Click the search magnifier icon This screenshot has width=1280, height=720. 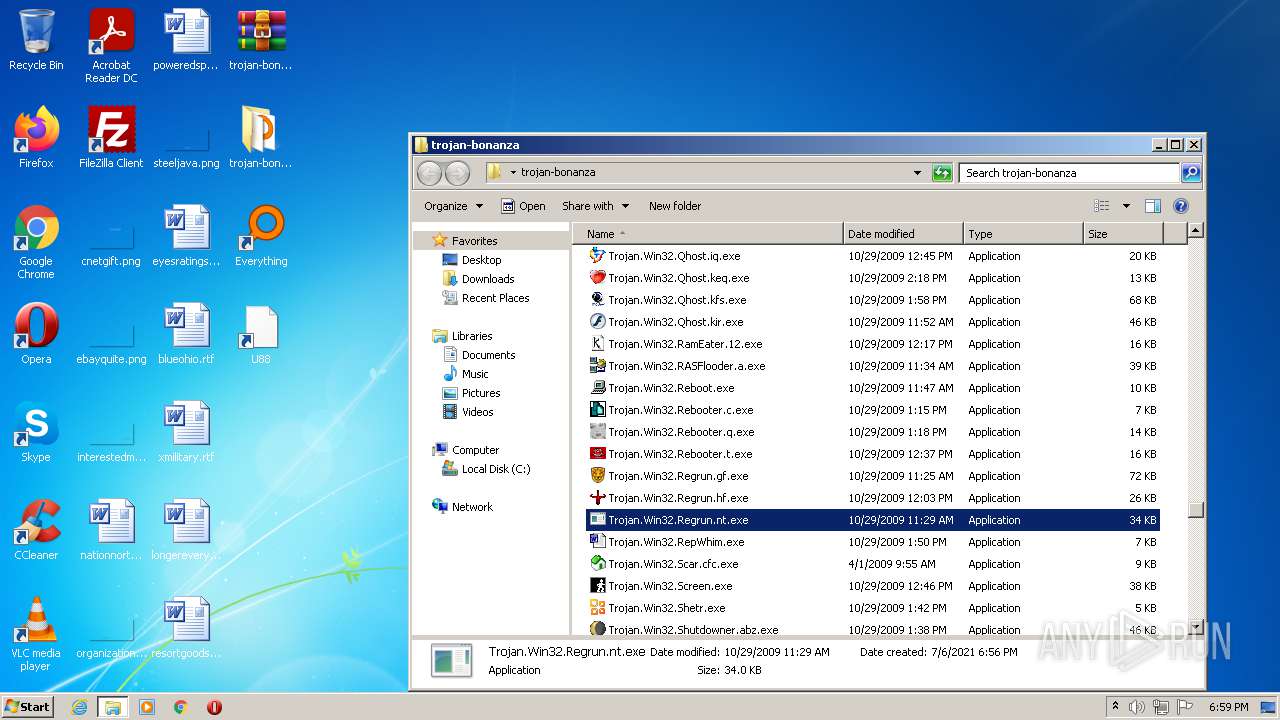coord(1190,173)
